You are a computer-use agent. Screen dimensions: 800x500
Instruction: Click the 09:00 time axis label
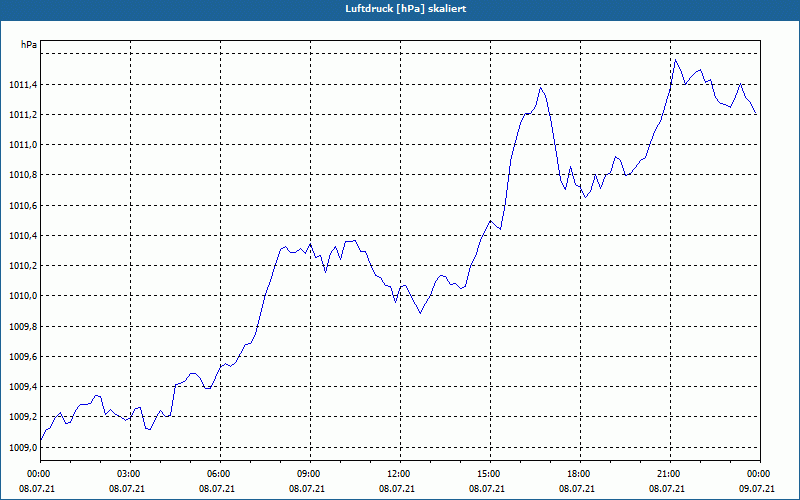click(310, 474)
